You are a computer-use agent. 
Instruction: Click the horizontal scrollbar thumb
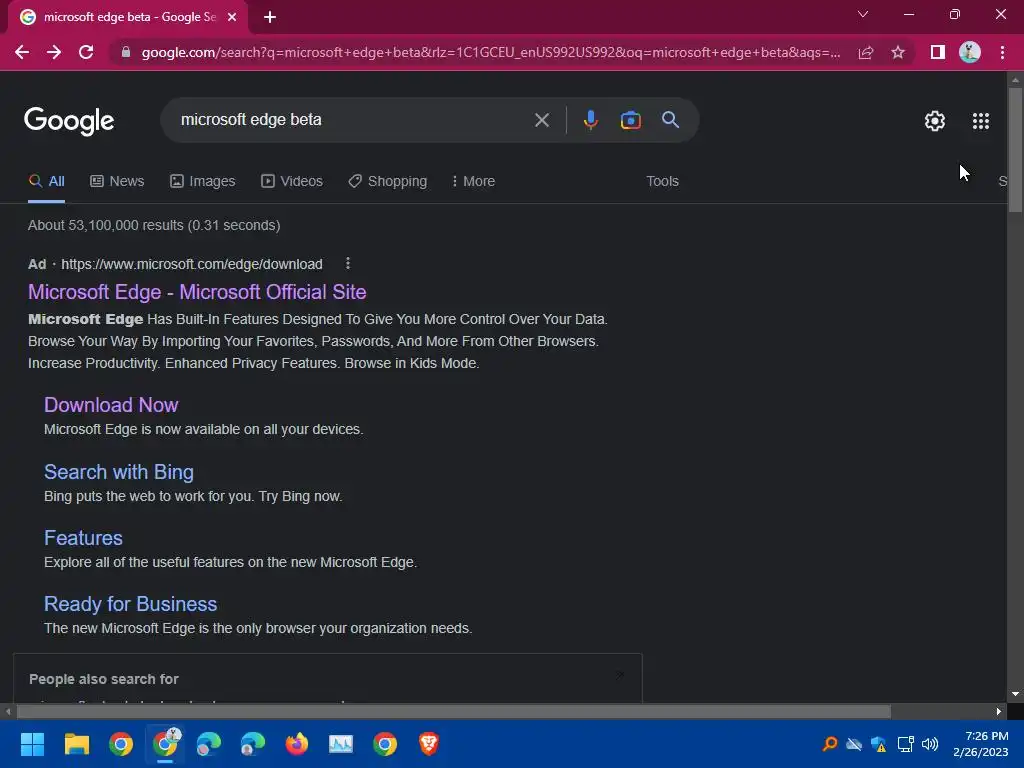click(x=453, y=711)
